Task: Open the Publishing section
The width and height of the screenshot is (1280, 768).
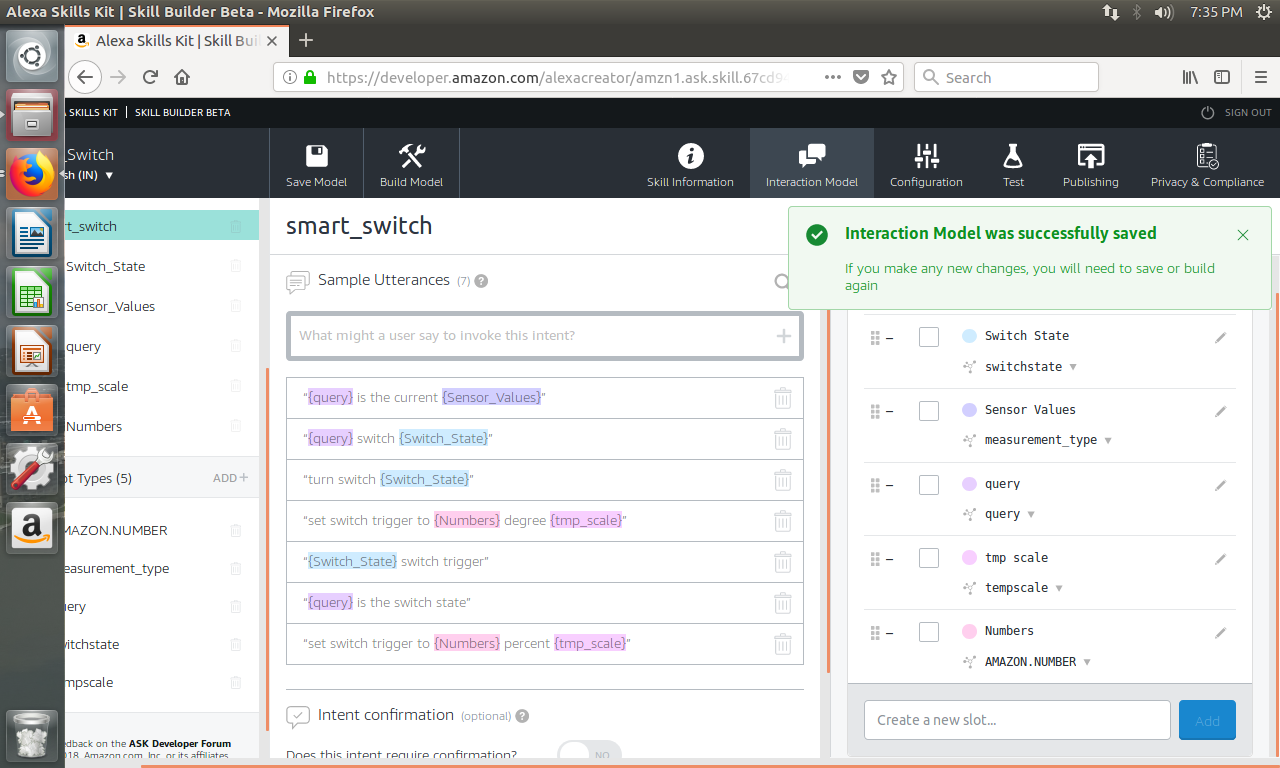Action: 1090,165
